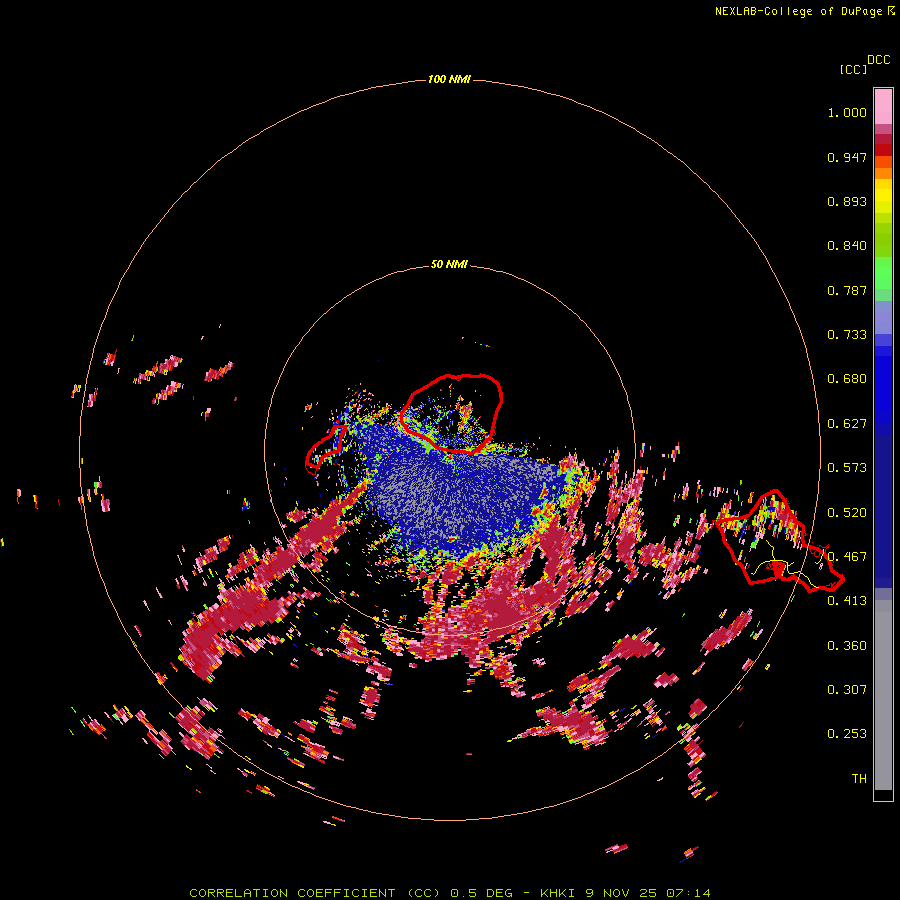Viewport: 900px width, 900px height.
Task: Click the 0.413 color scale value
Action: [x=847, y=601]
